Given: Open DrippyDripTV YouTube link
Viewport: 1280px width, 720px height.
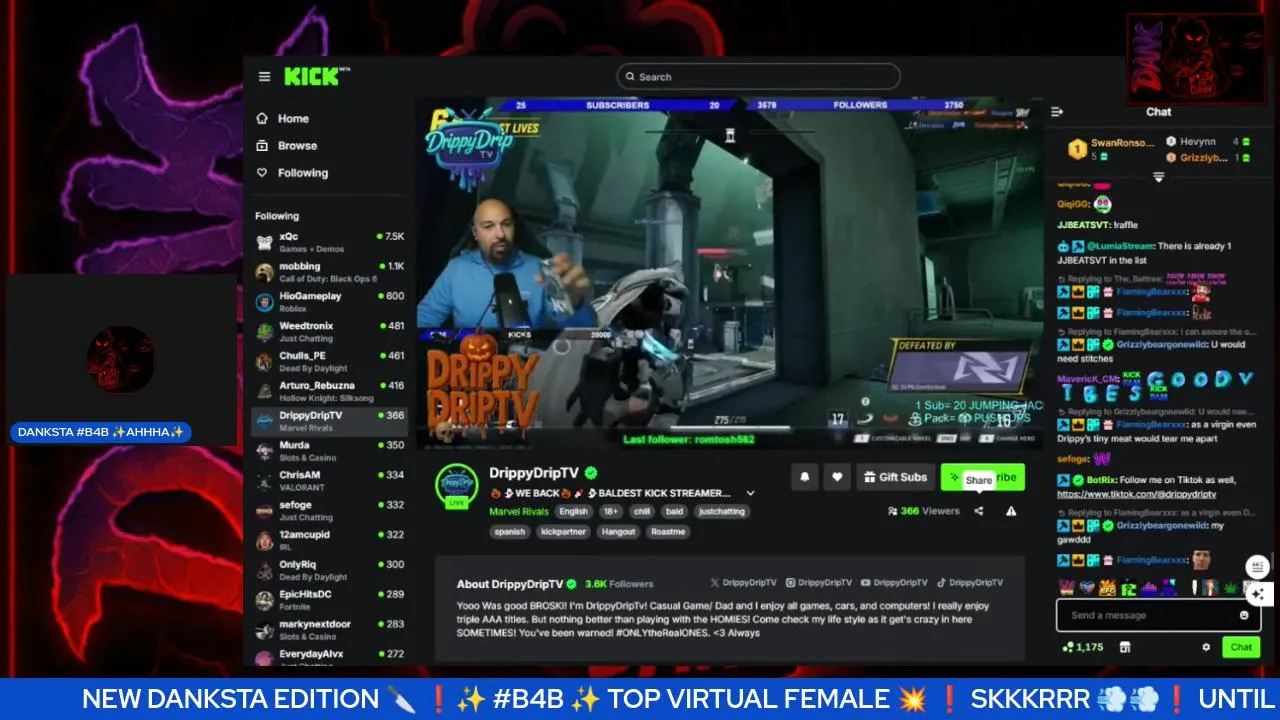Looking at the screenshot, I should point(895,582).
